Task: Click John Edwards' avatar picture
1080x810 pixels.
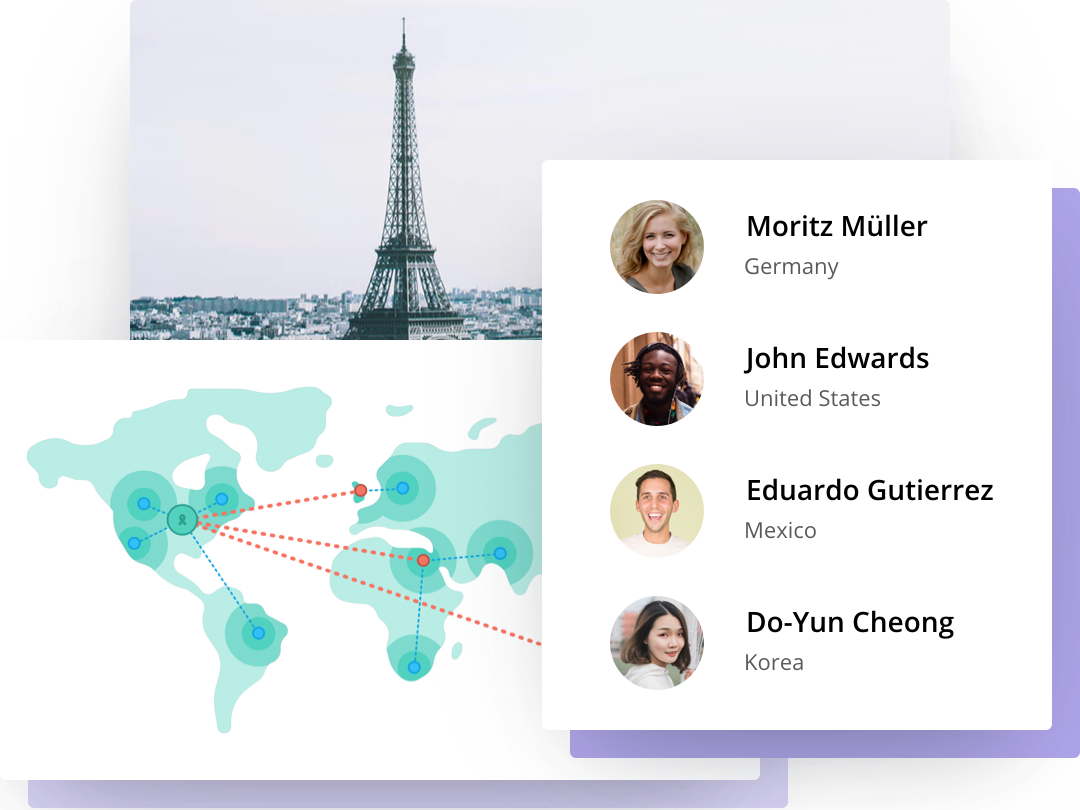Action: pos(657,379)
